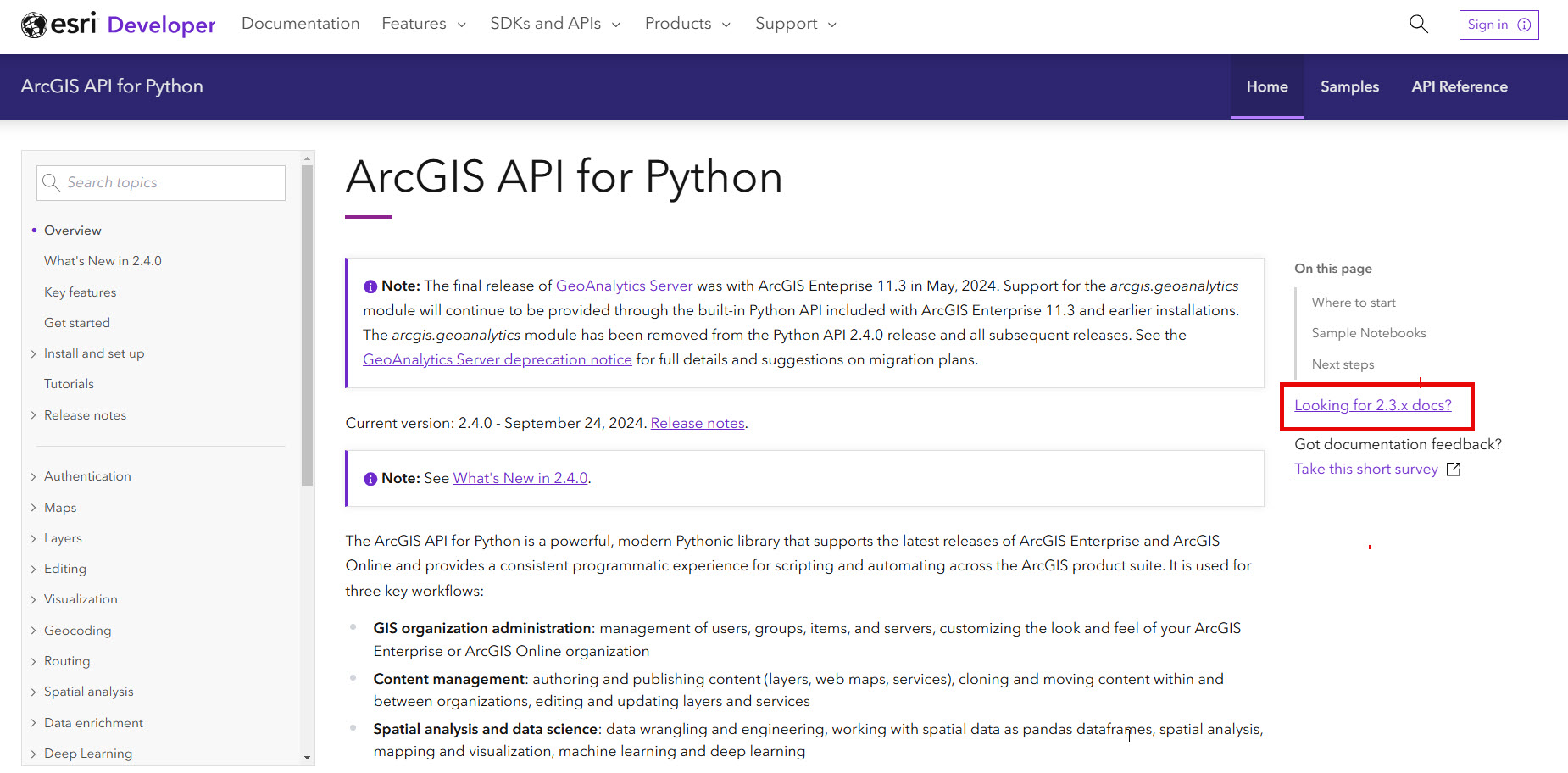Screen dimensions: 1568x773
Task: Expand the Authentication topic
Action: (x=33, y=476)
